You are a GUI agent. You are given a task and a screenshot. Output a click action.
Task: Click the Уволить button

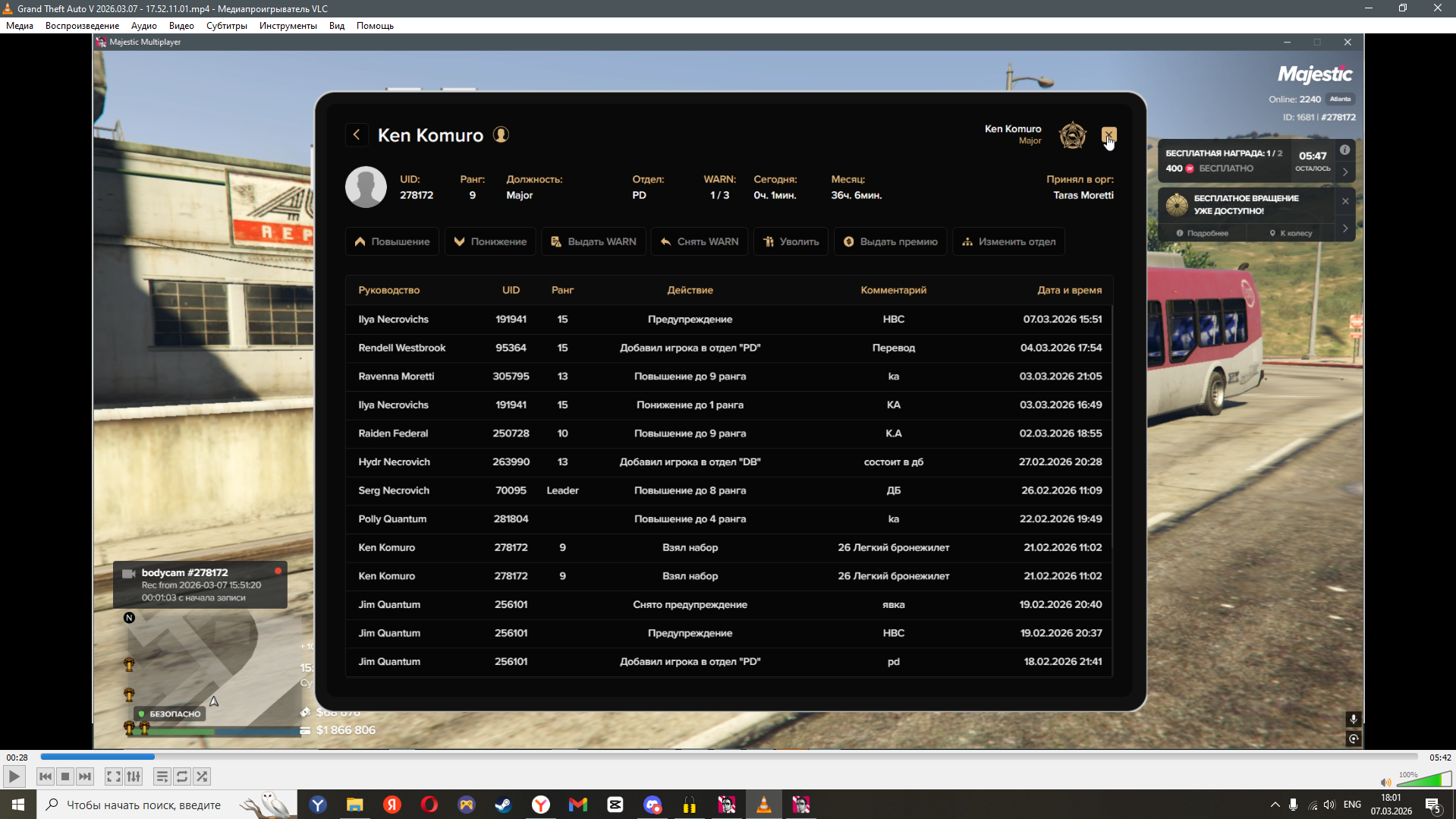click(791, 241)
